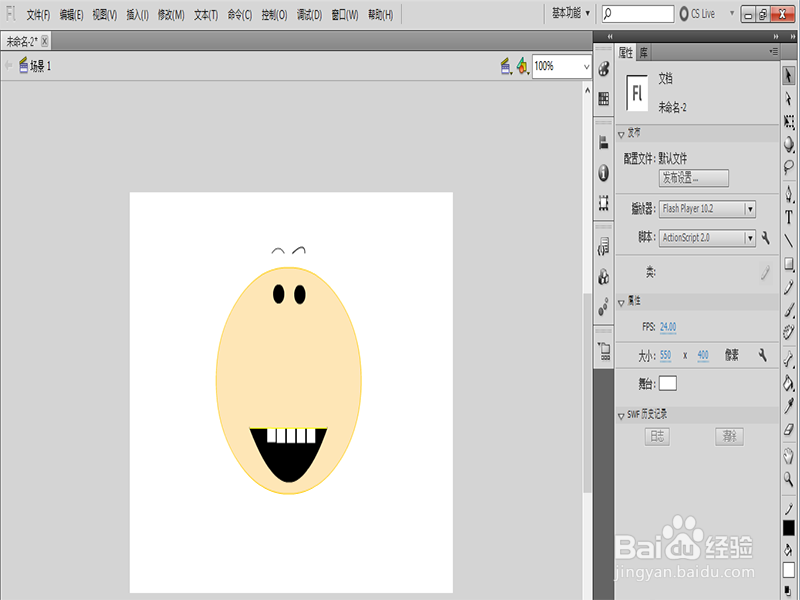This screenshot has width=800, height=600.
Task: Activate the Eraser tool
Action: click(789, 429)
